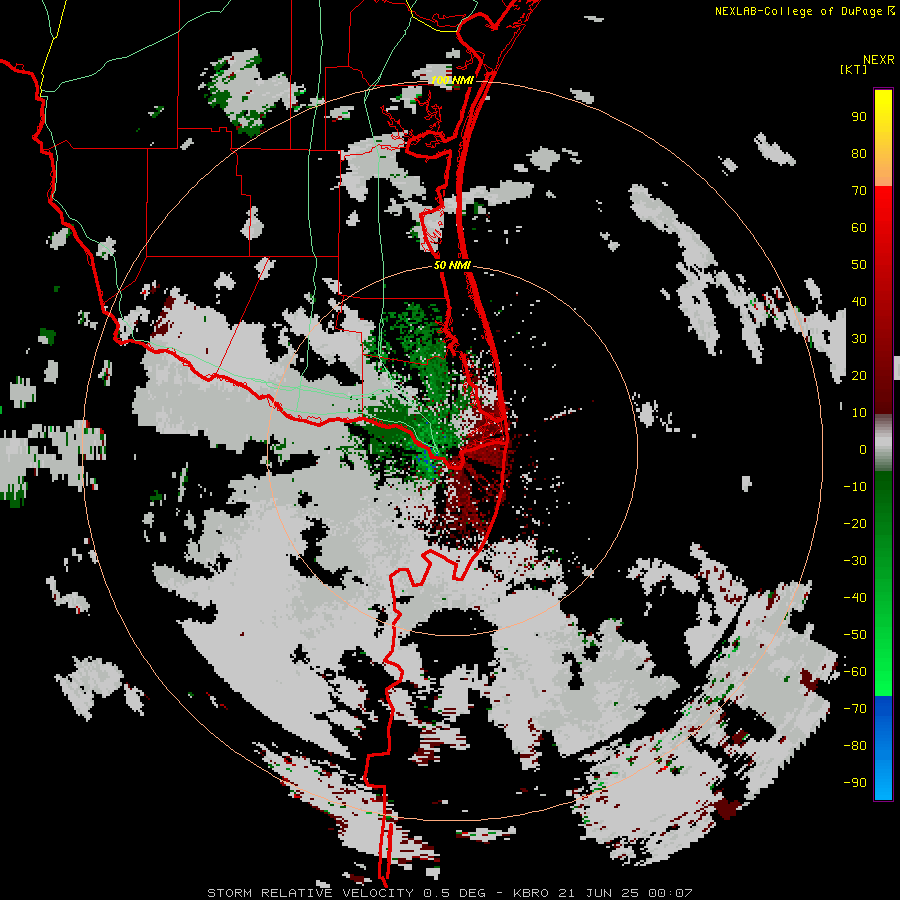Click the -90 value on velocity scale
Image resolution: width=900 pixels, height=900 pixels.
855,783
